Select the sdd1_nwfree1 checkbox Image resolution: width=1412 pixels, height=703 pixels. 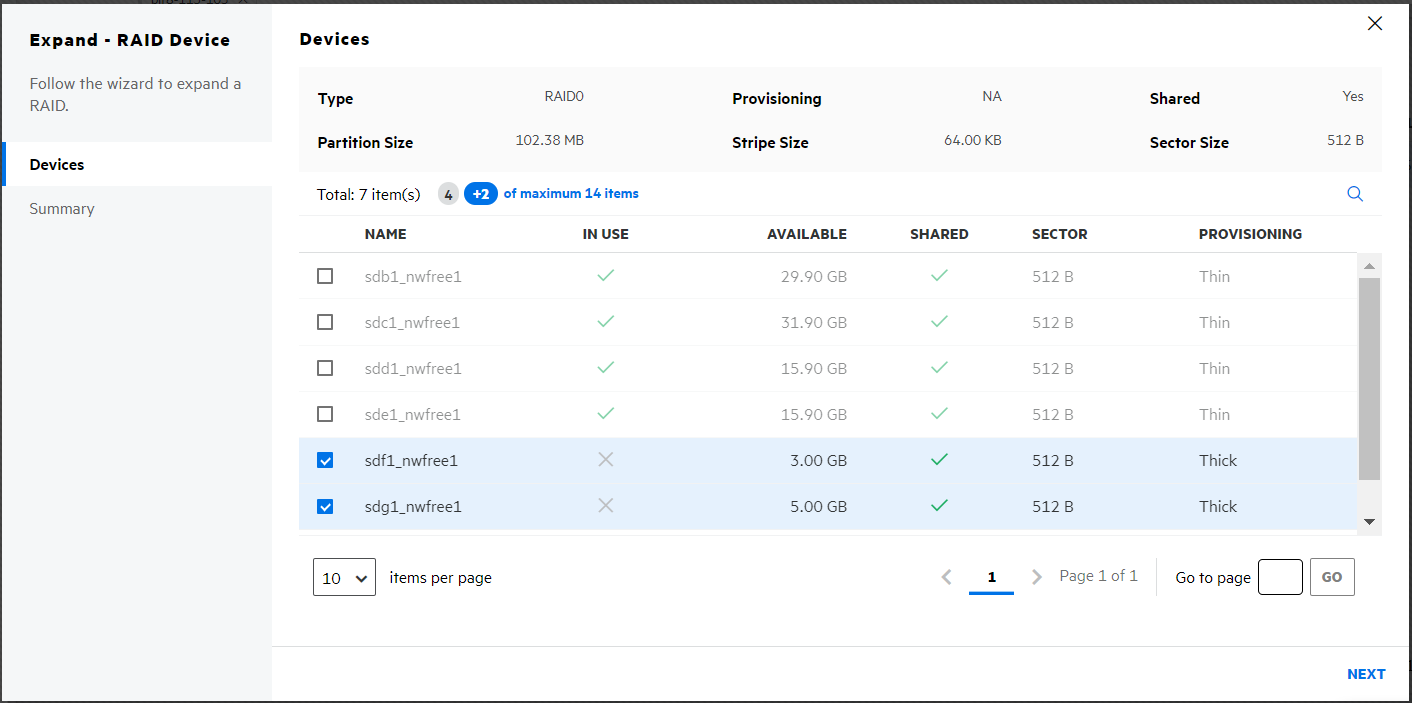(325, 368)
